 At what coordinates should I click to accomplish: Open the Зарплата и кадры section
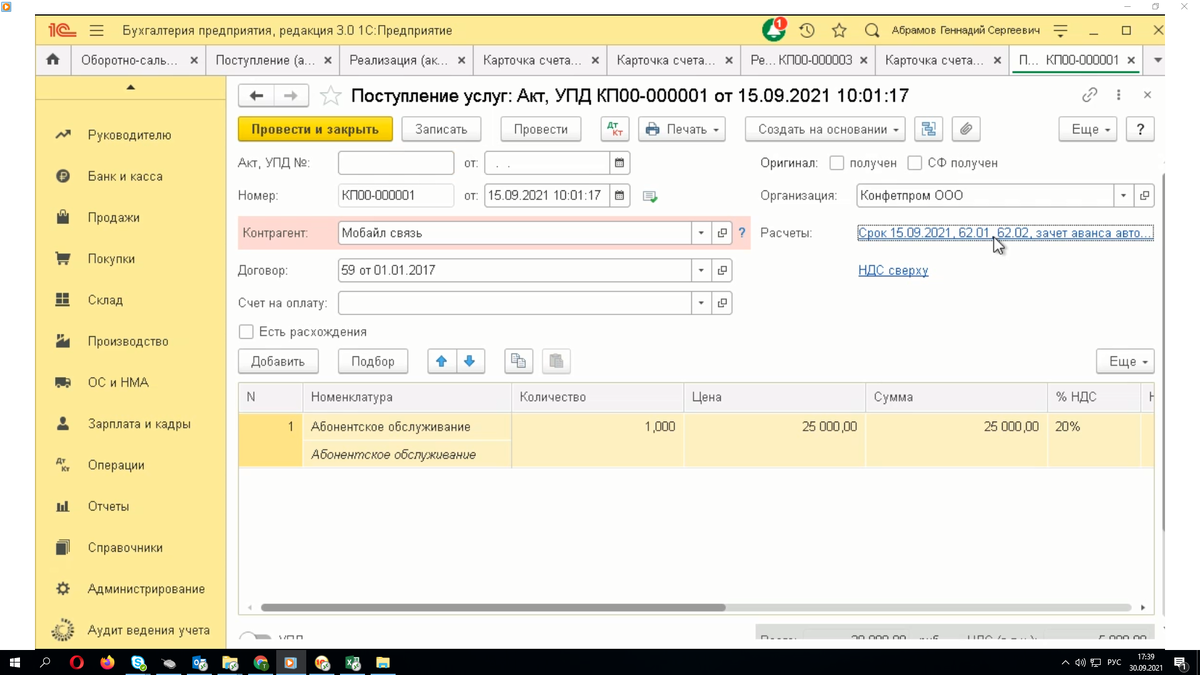(139, 424)
